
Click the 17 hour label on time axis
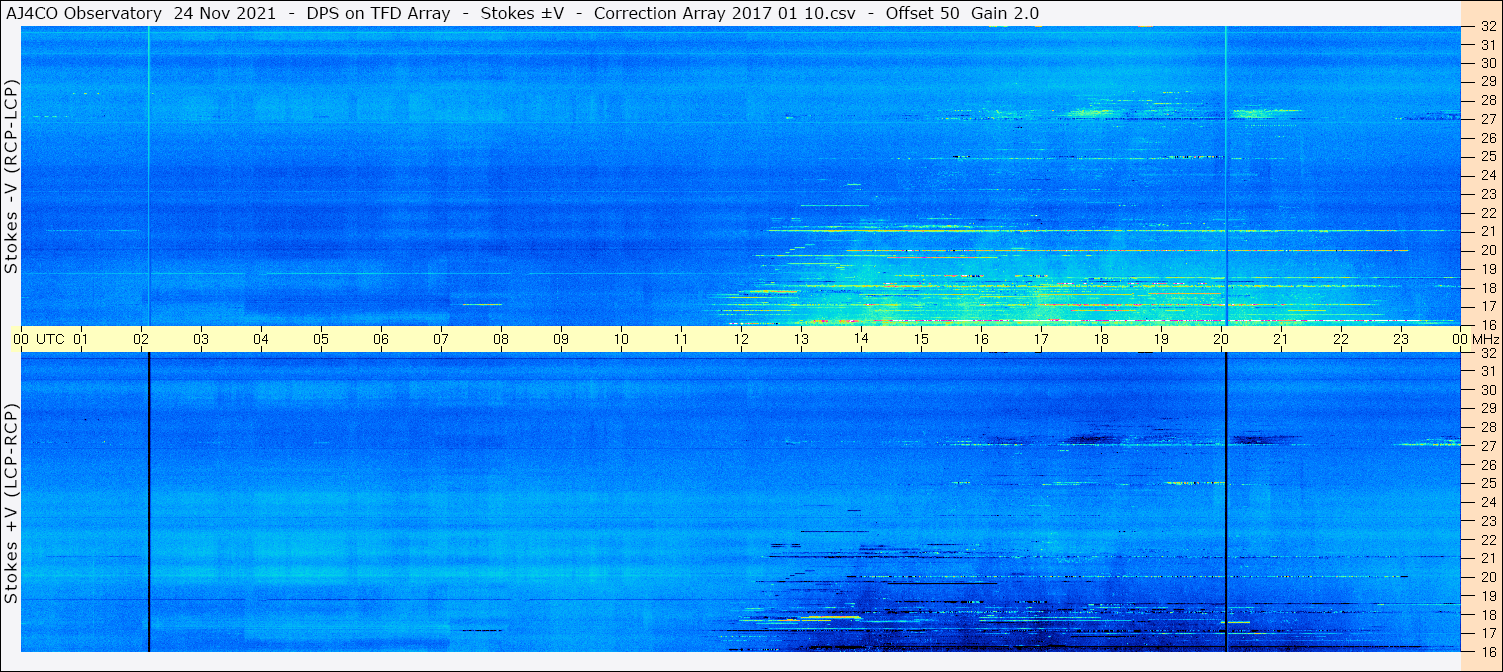pos(1041,339)
